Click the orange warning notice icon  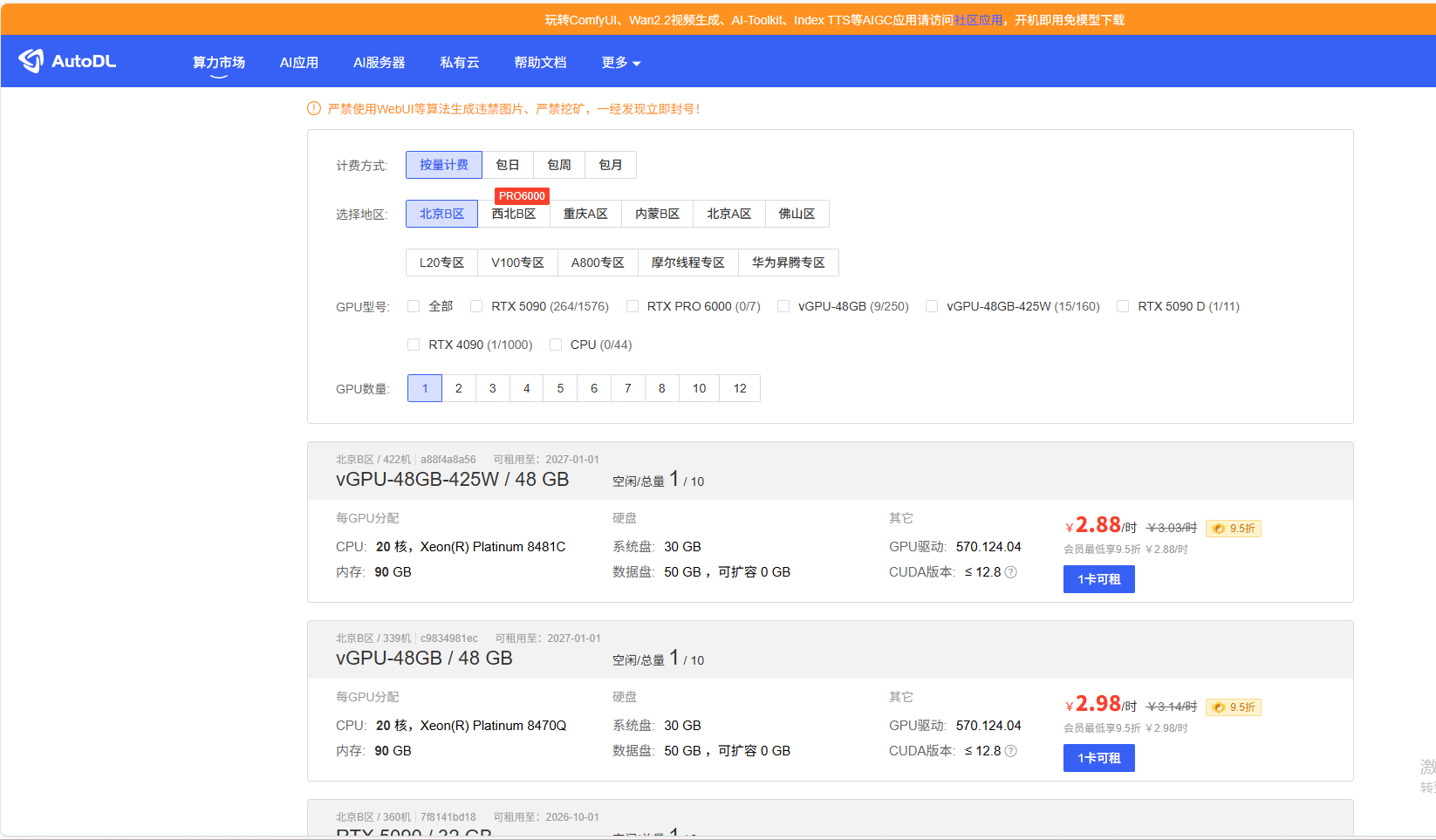click(314, 109)
